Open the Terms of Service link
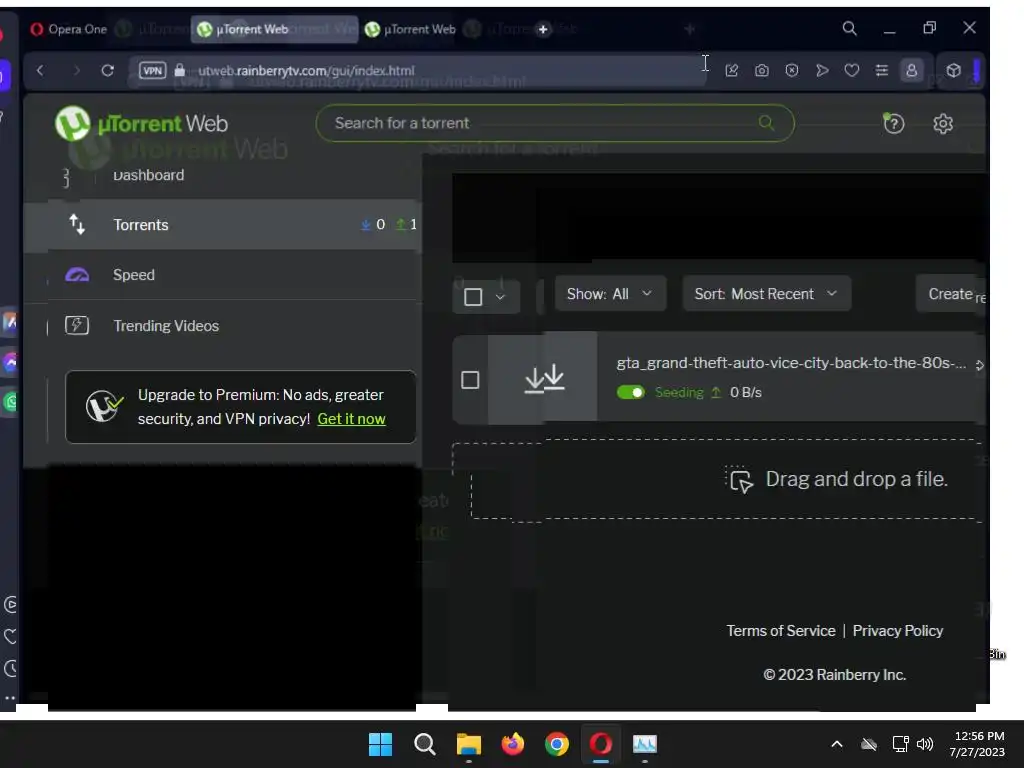Viewport: 1024px width, 768px height. click(x=780, y=631)
